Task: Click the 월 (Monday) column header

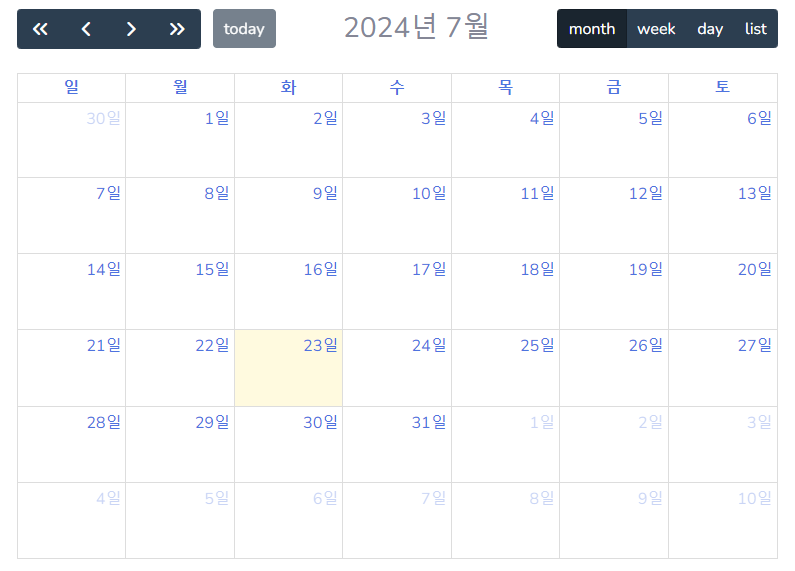Action: pos(180,87)
